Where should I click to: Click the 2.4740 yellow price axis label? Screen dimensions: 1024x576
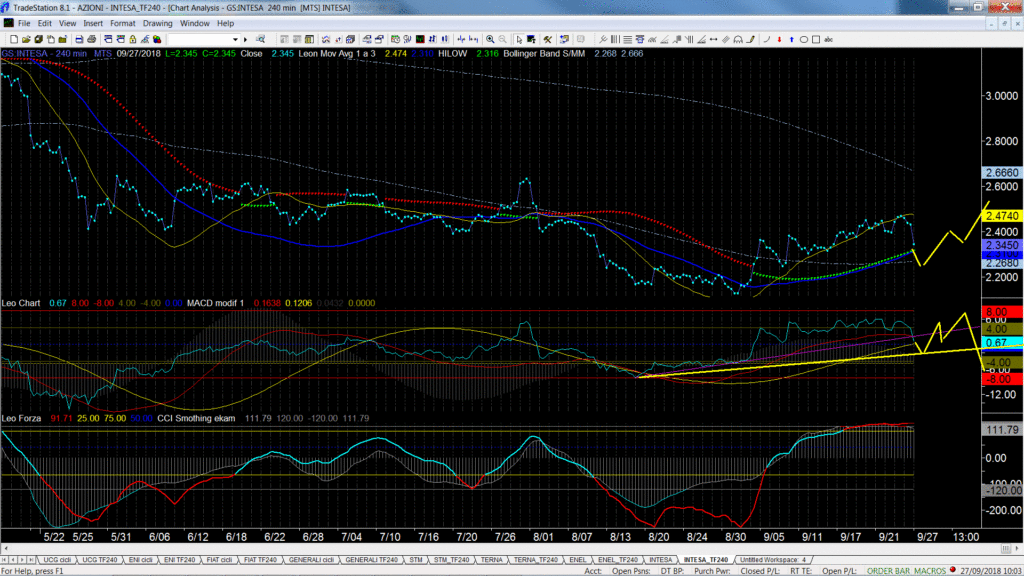pyautogui.click(x=1002, y=216)
